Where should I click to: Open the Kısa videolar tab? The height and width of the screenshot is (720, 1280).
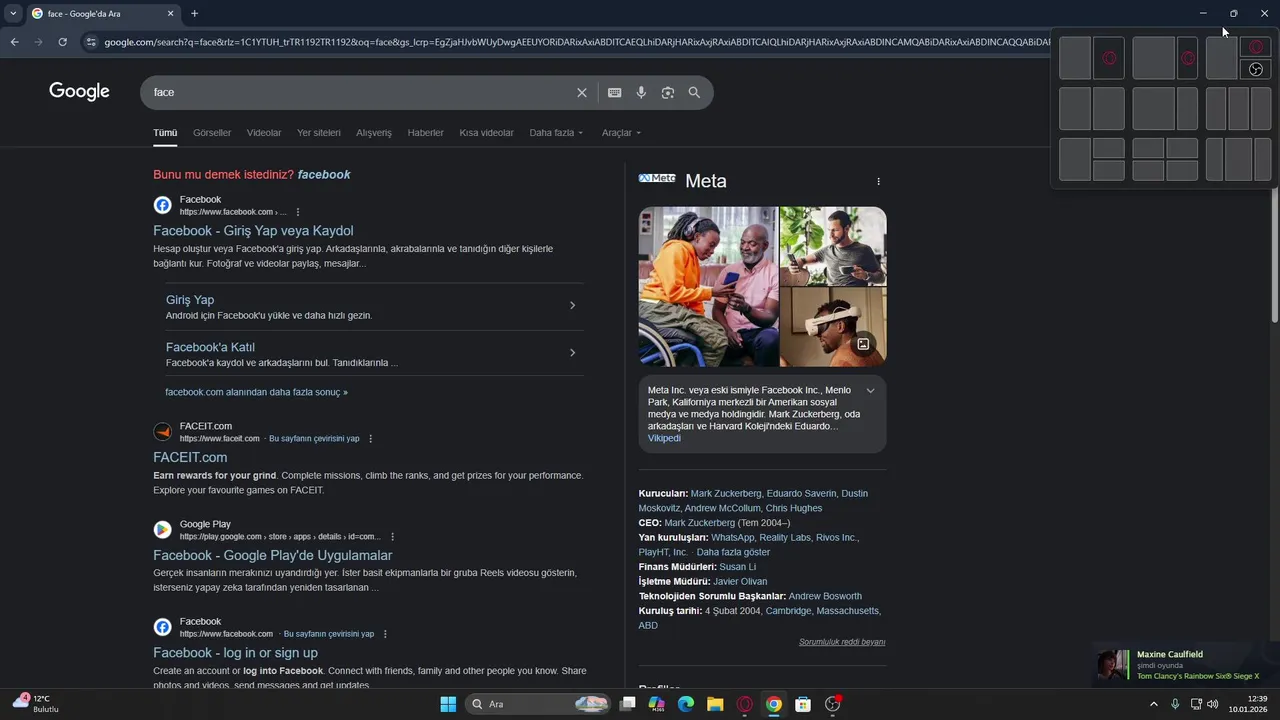pos(486,132)
